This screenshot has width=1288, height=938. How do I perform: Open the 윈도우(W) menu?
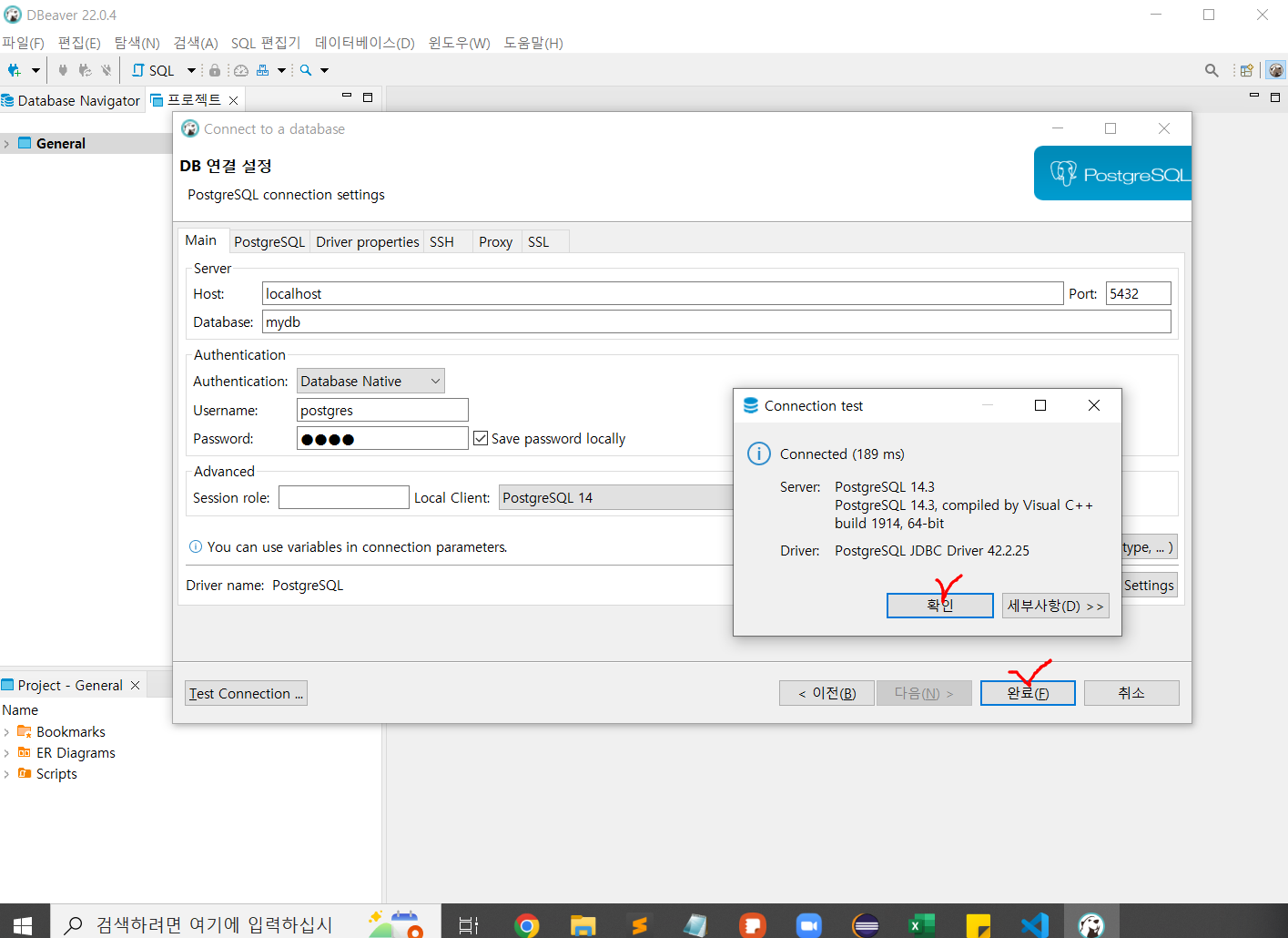[x=459, y=43]
